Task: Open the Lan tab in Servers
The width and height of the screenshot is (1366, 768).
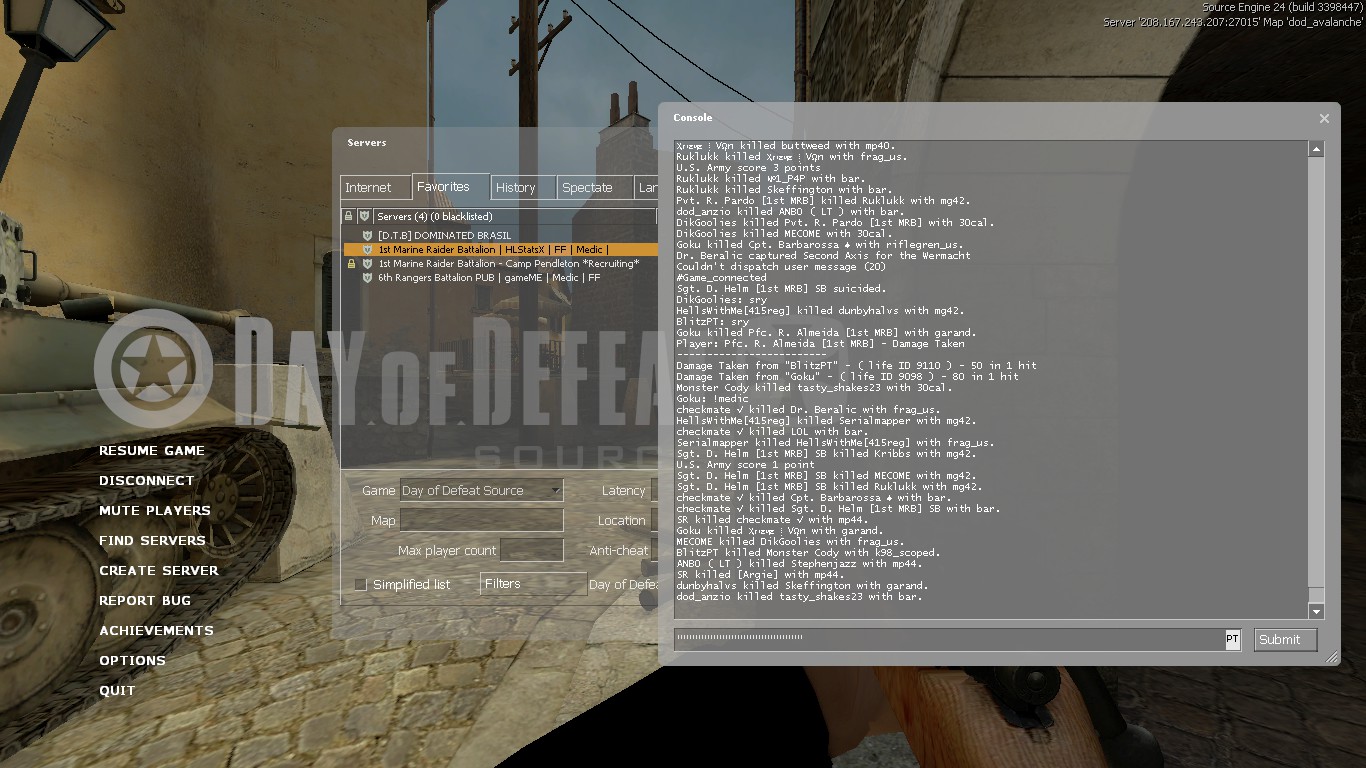Action: [x=647, y=187]
